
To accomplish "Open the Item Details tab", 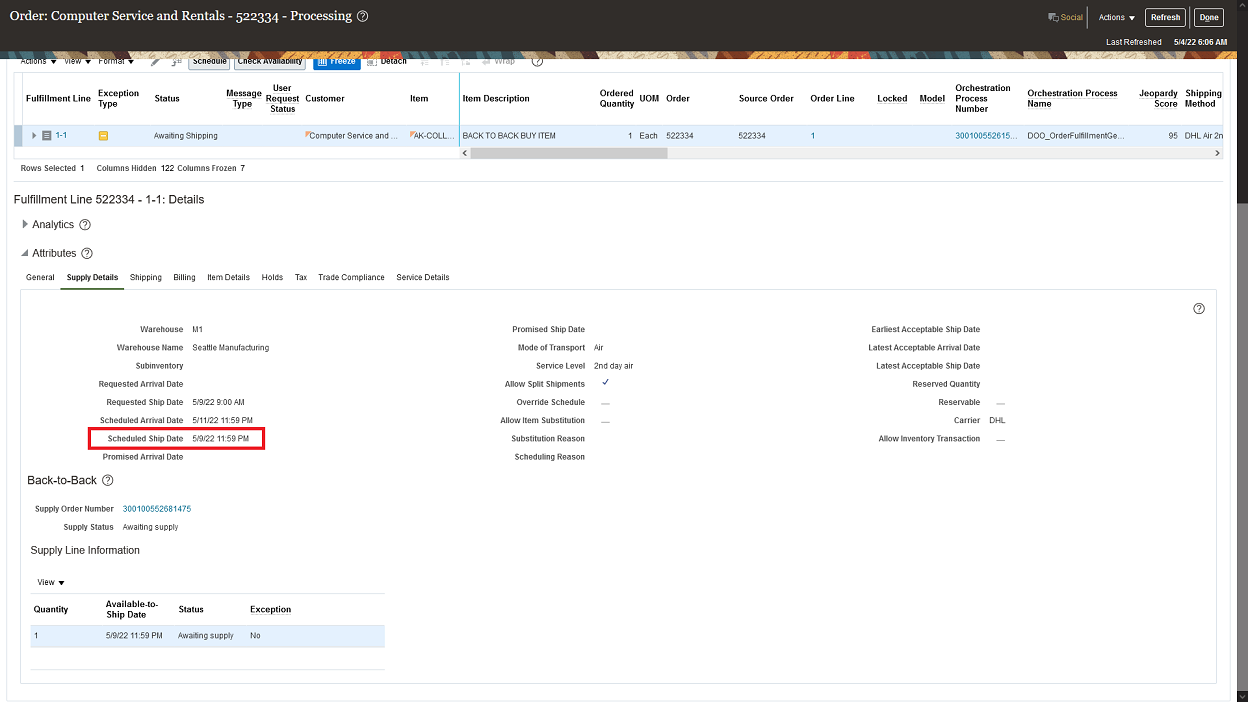I will pyautogui.click(x=228, y=277).
